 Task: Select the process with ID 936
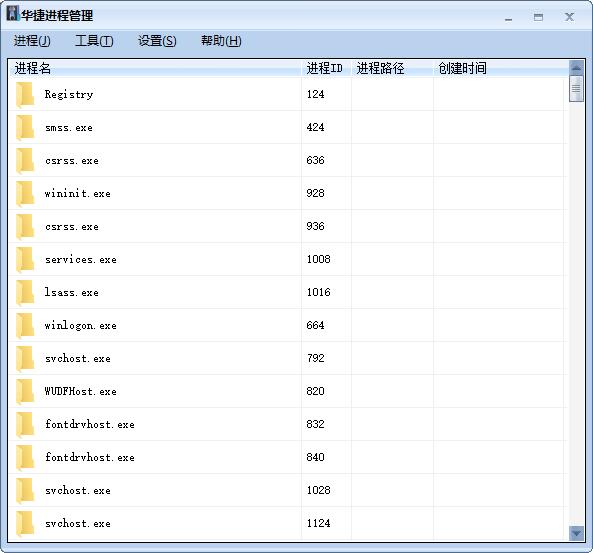(x=288, y=226)
